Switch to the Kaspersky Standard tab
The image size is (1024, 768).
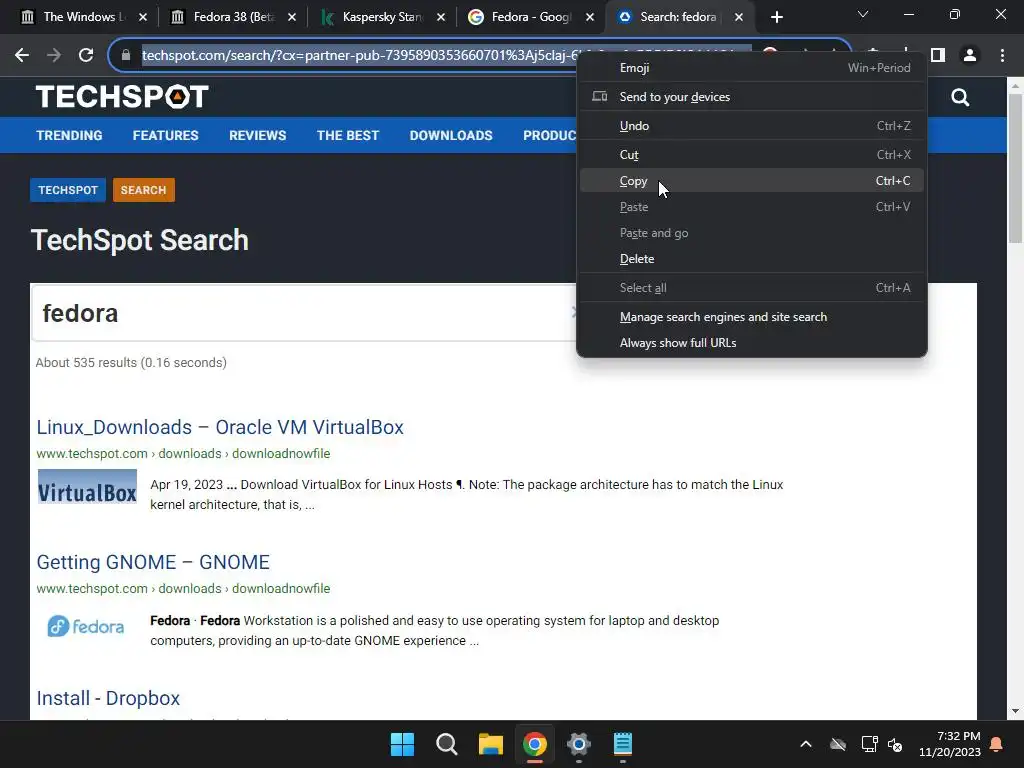point(382,17)
